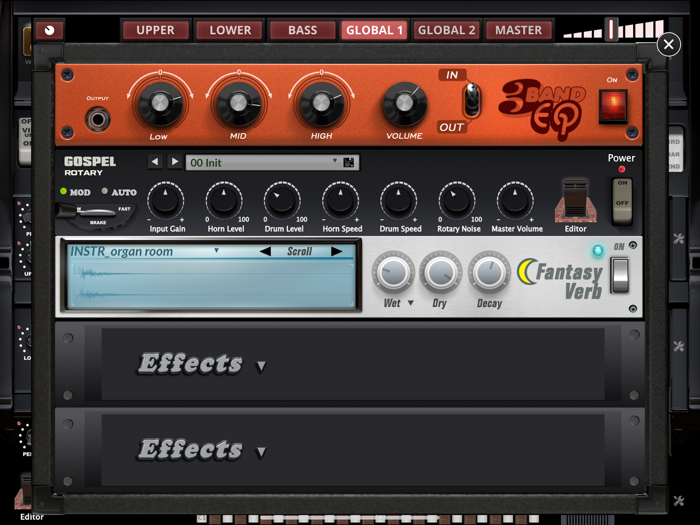The width and height of the screenshot is (700, 525).
Task: Click the Horn Level knob
Action: [x=224, y=201]
